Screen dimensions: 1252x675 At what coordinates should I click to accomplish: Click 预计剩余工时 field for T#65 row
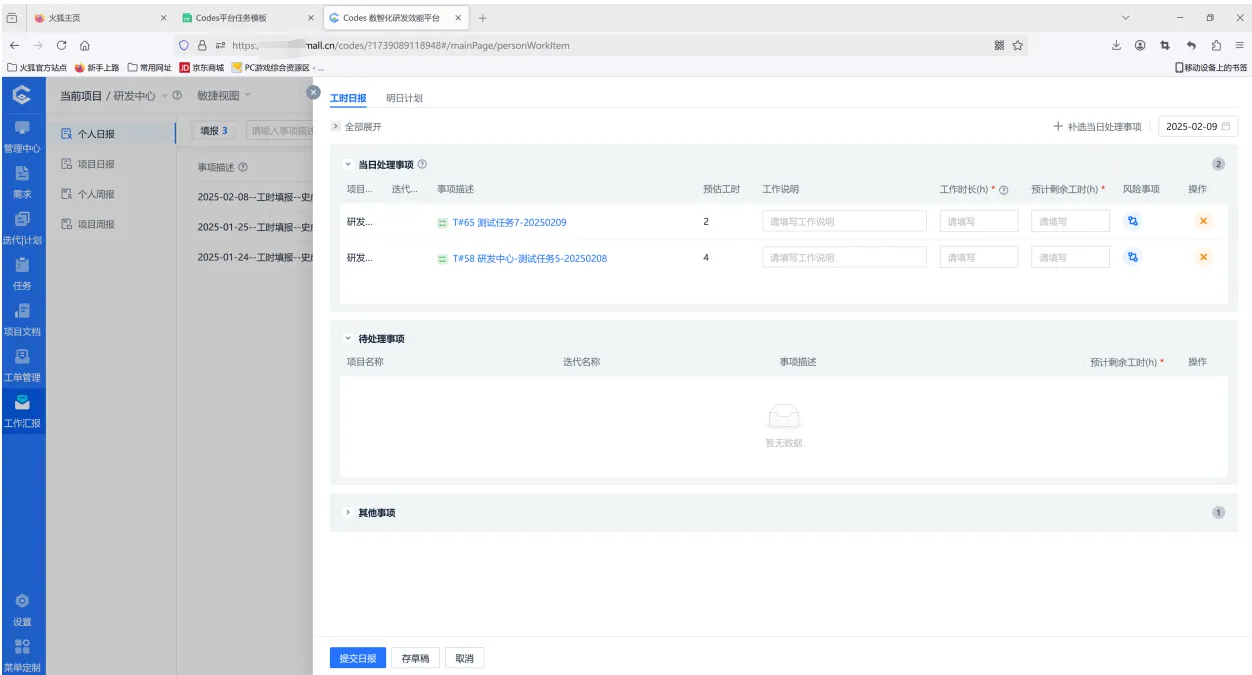(x=1070, y=222)
